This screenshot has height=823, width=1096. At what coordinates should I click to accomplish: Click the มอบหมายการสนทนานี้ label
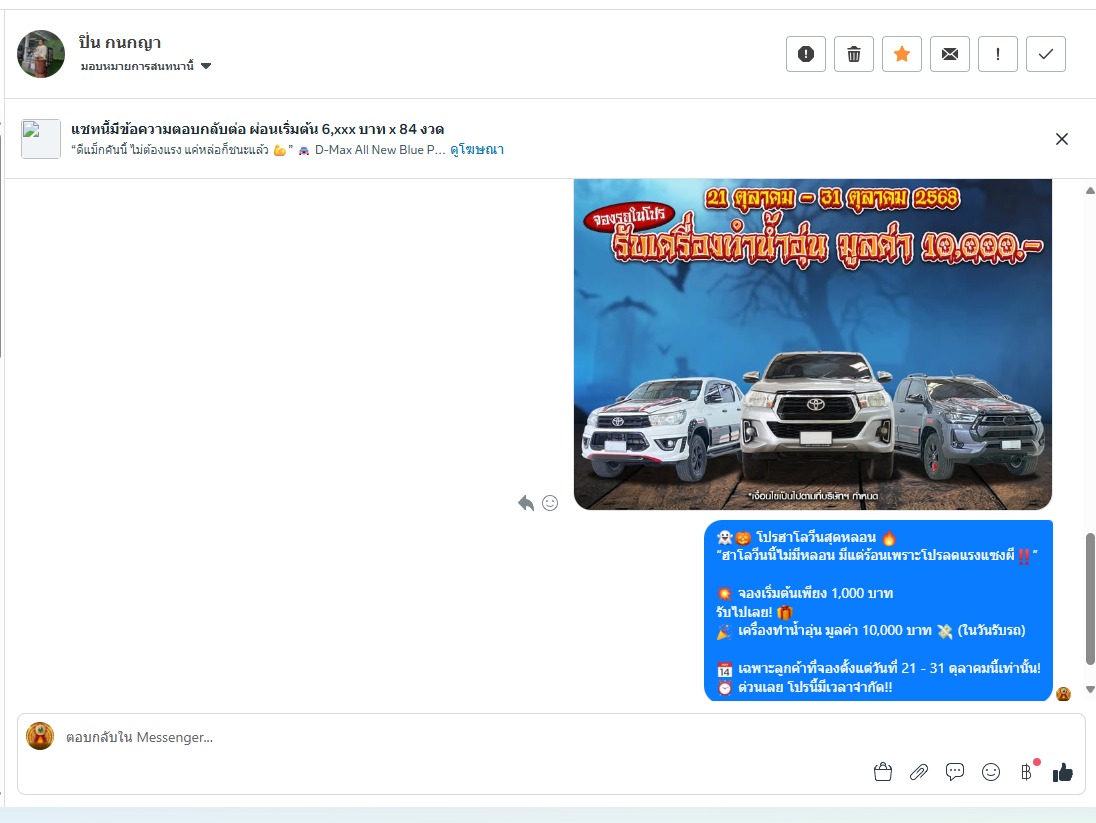137,66
